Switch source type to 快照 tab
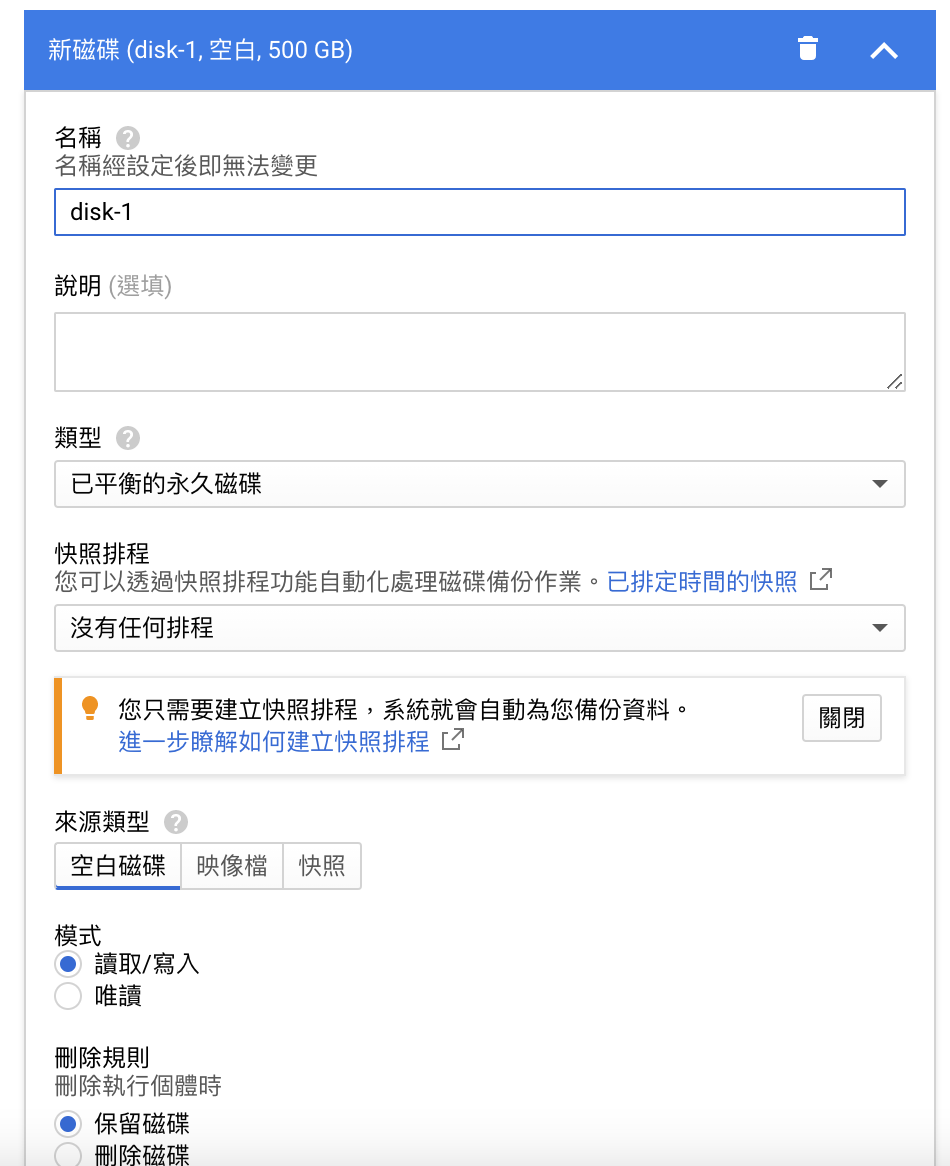 [322, 866]
